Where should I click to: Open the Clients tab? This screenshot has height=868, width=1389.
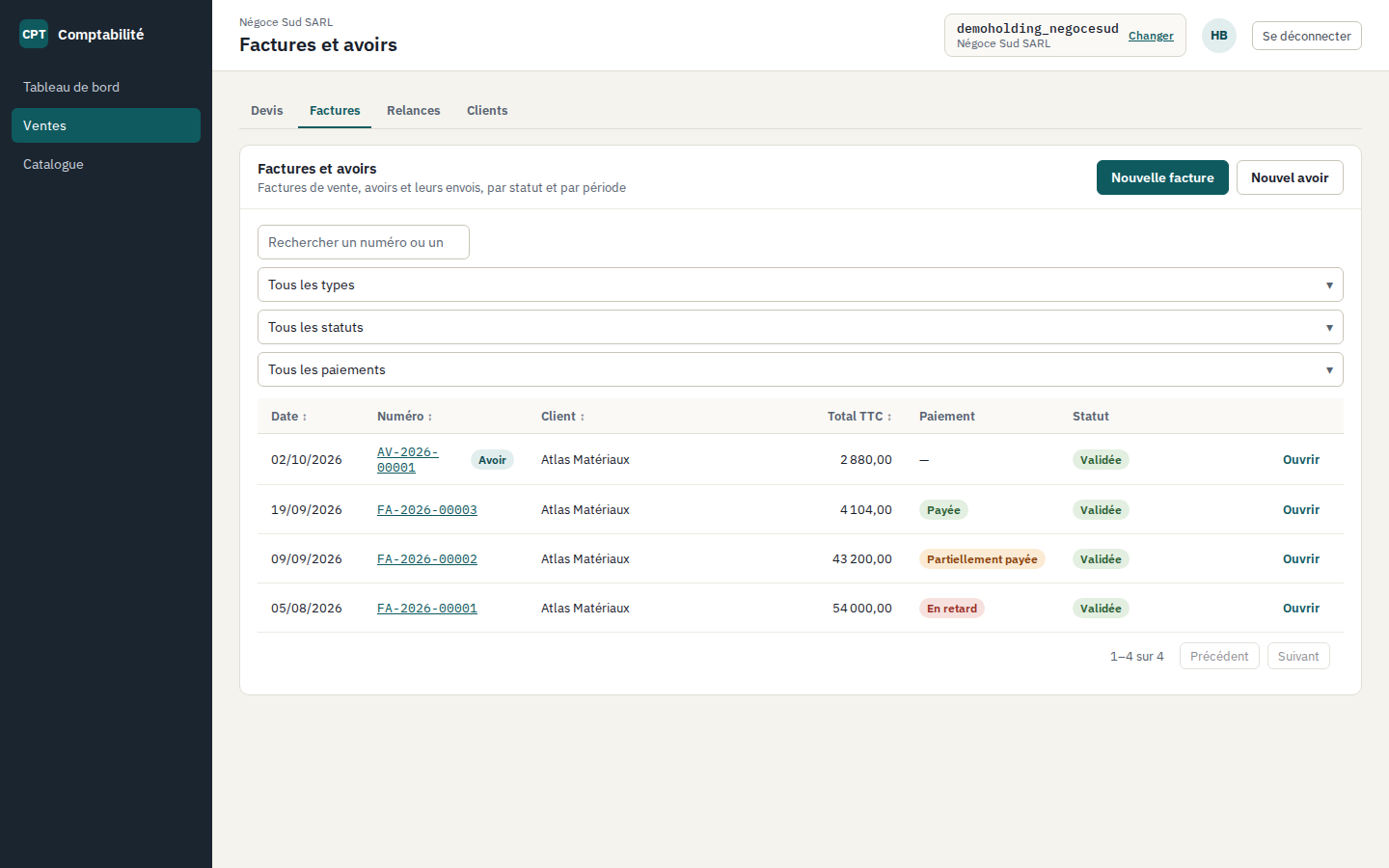point(487,111)
